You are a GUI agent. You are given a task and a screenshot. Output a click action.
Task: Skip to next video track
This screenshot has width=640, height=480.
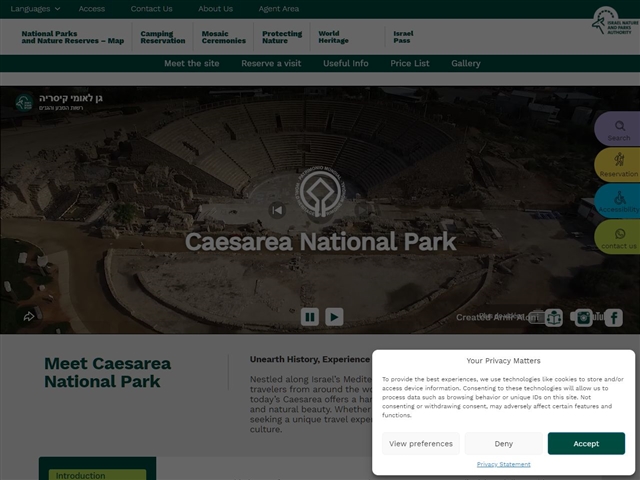point(362,210)
